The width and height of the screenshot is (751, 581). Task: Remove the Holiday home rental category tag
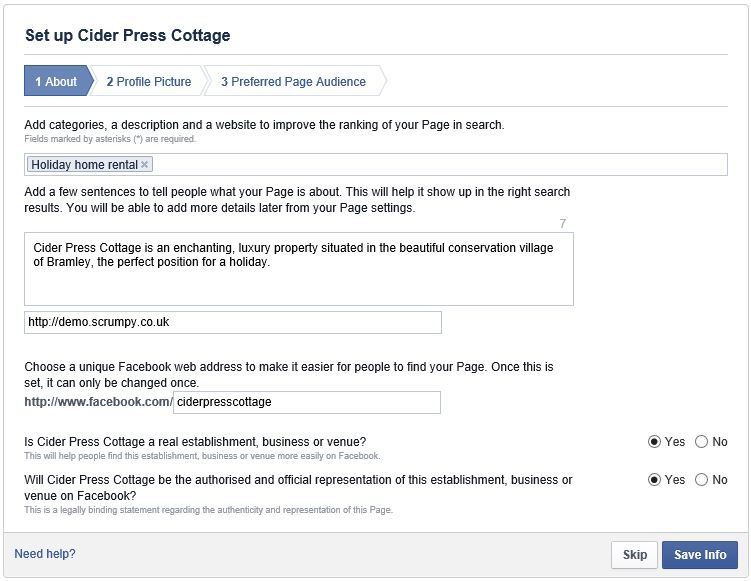tap(145, 165)
